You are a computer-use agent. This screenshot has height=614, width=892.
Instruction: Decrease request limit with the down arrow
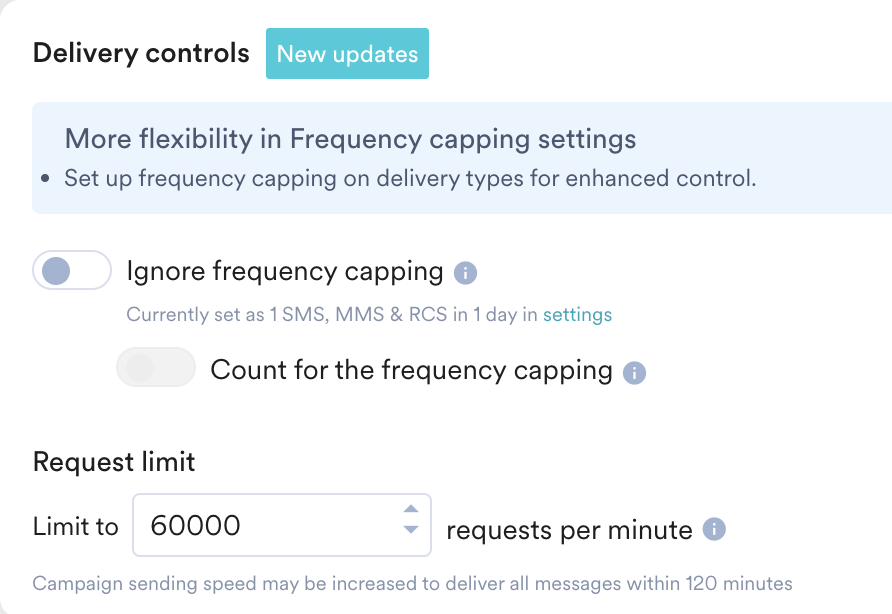[x=410, y=530]
